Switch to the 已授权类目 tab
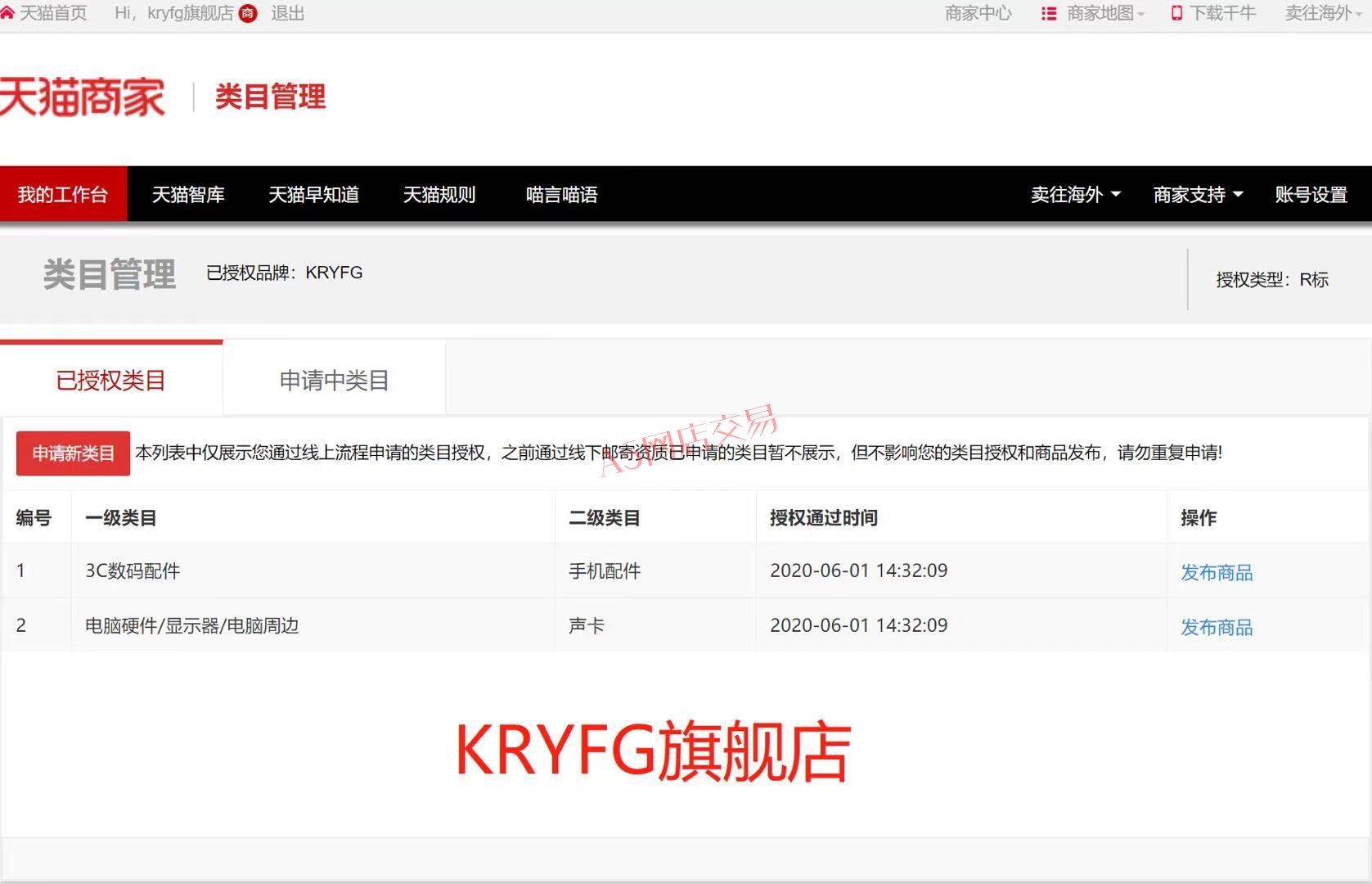Screen dimensions: 1372x884 [x=111, y=380]
